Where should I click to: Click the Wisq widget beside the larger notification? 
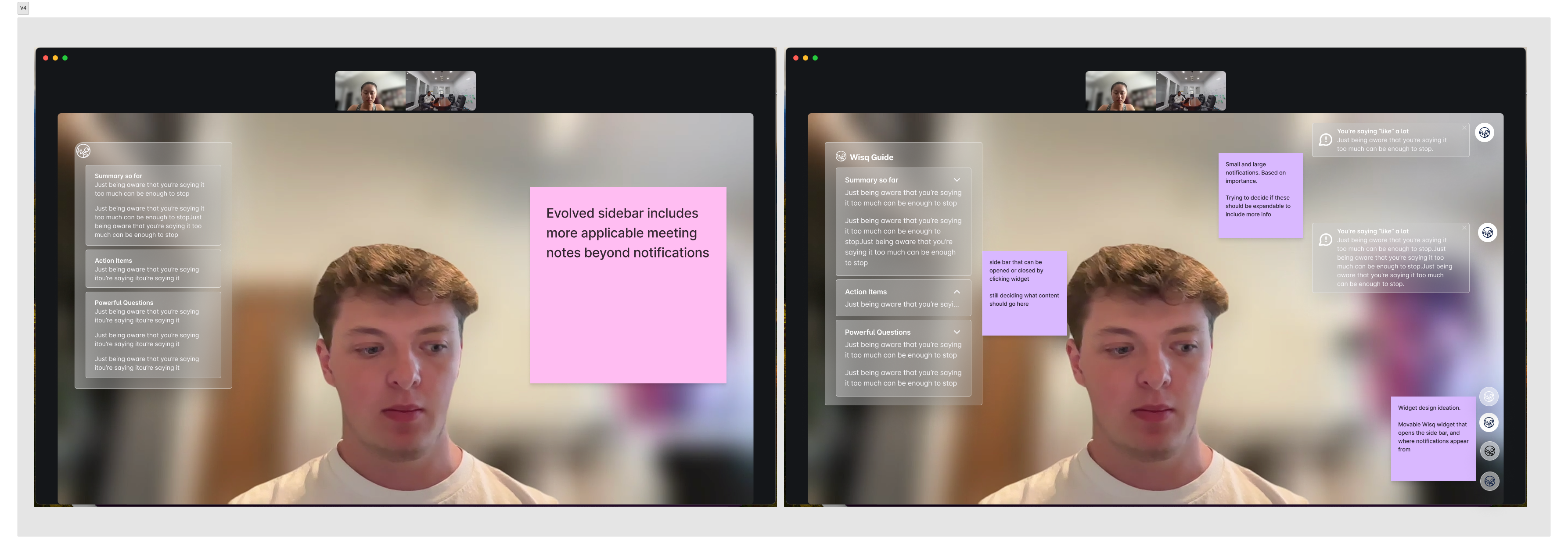[1487, 232]
